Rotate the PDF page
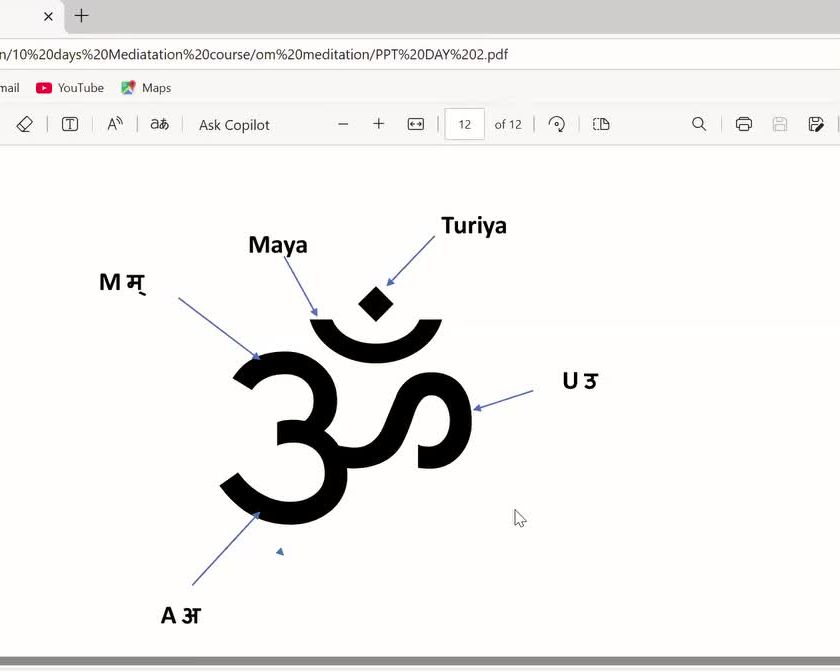Viewport: 840px width, 672px height. tap(557, 124)
